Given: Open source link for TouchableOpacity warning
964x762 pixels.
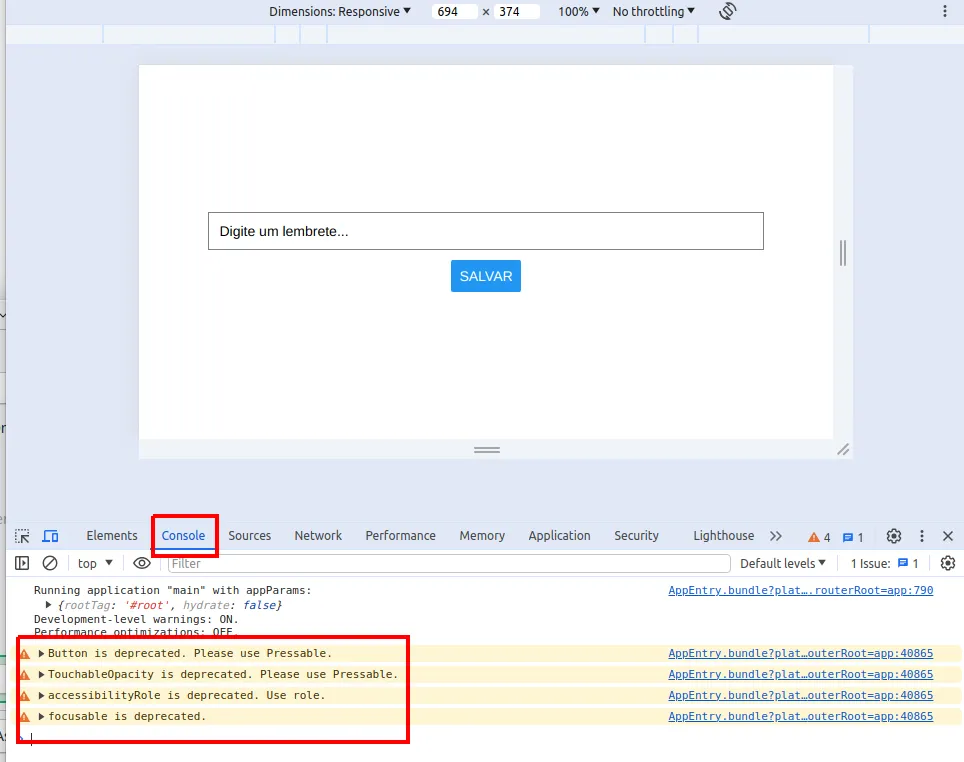Looking at the screenshot, I should pos(800,674).
